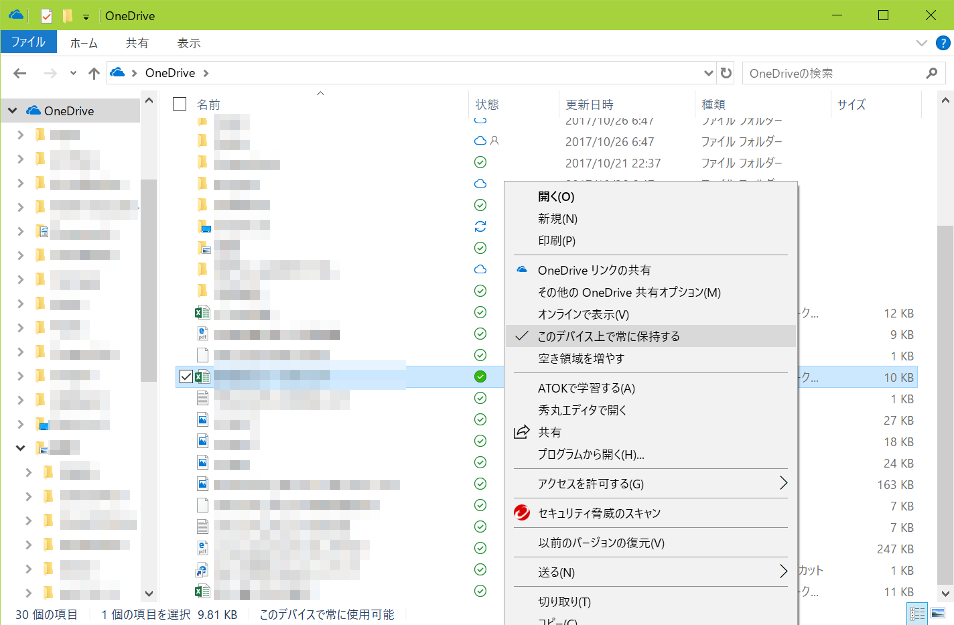Viewport: 954px width, 625px height.
Task: Go up one folder level
Action: [94, 74]
